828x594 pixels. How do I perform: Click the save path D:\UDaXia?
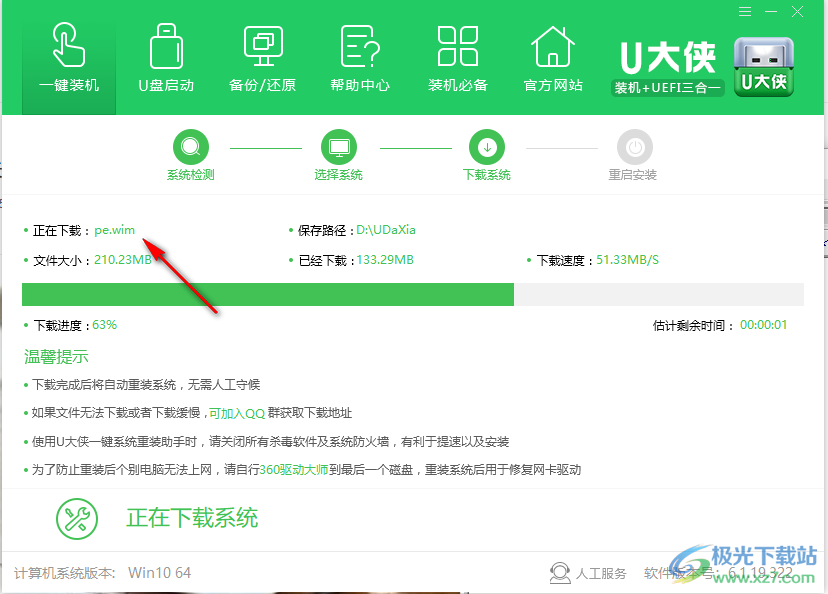(386, 230)
